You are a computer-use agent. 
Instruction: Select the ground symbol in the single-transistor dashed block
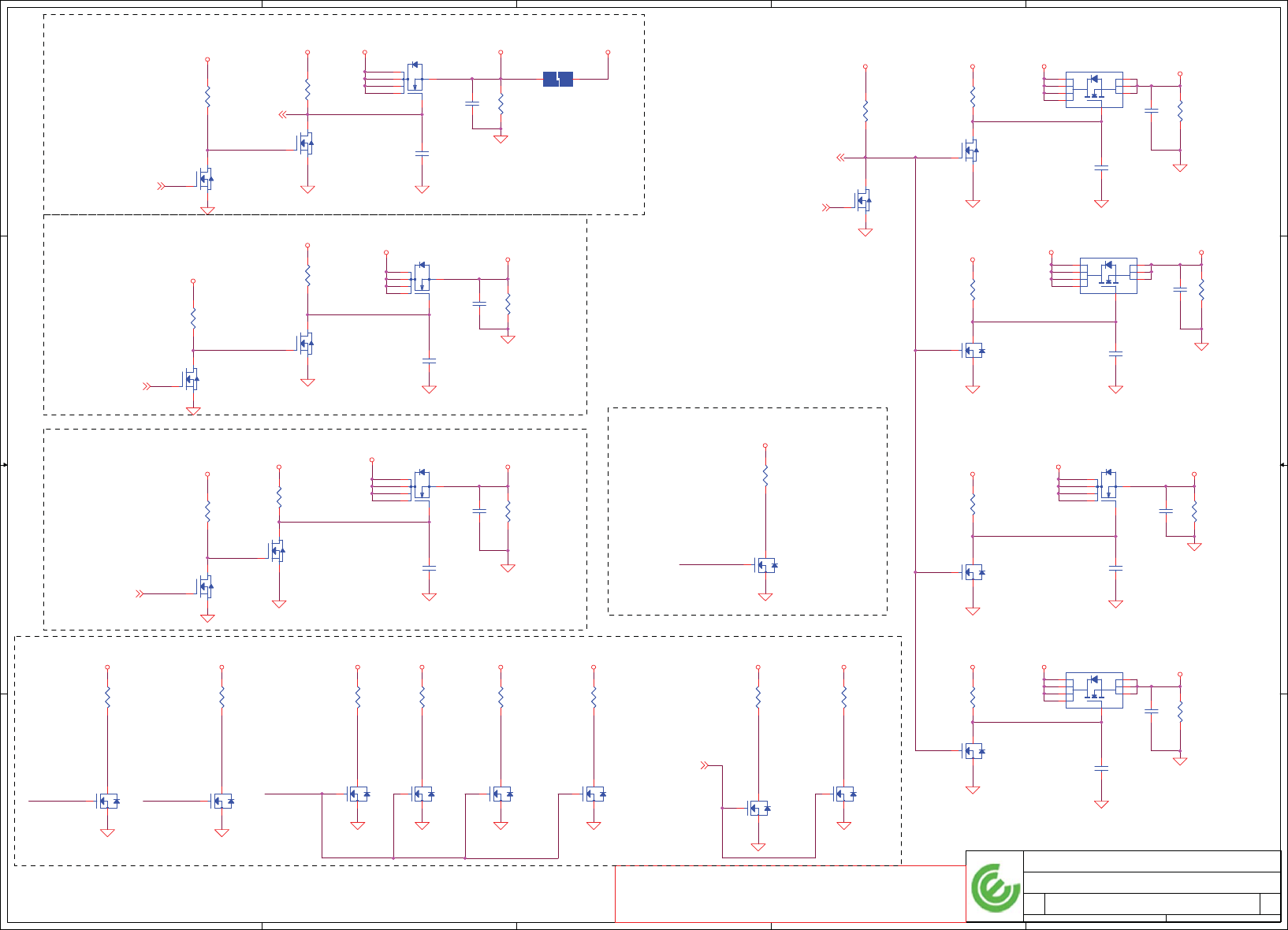765,597
